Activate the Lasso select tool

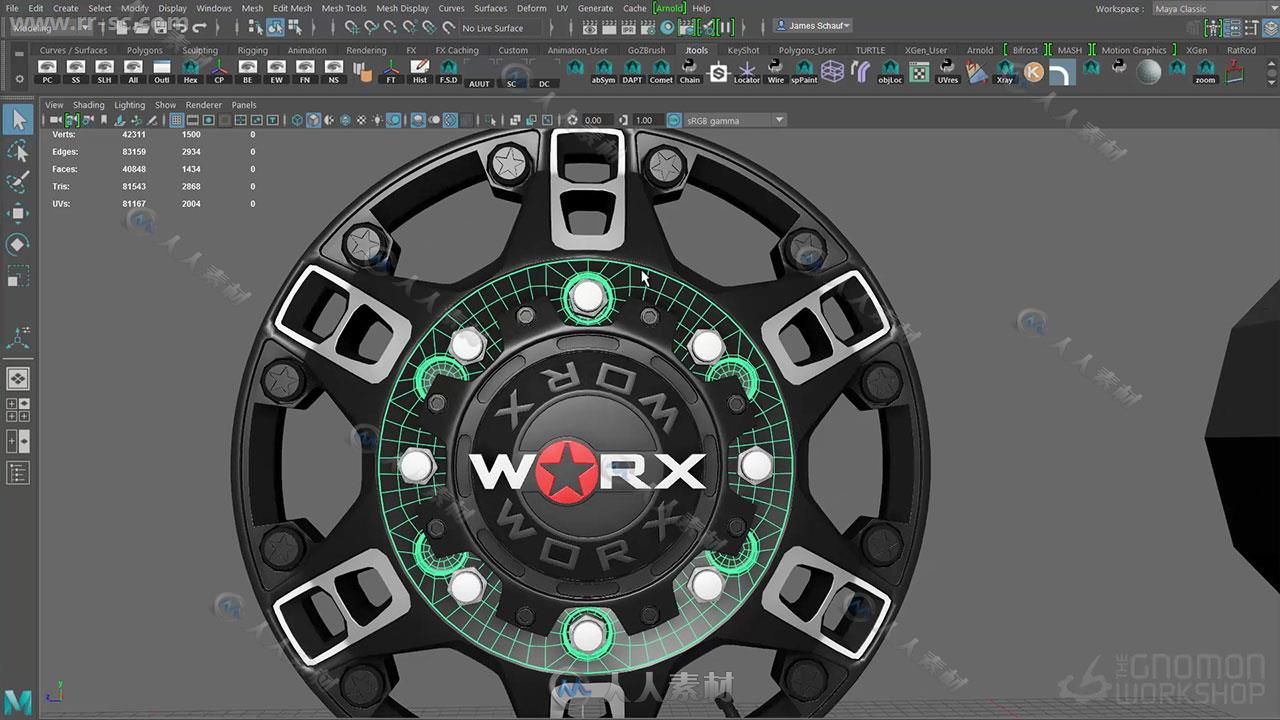18,151
